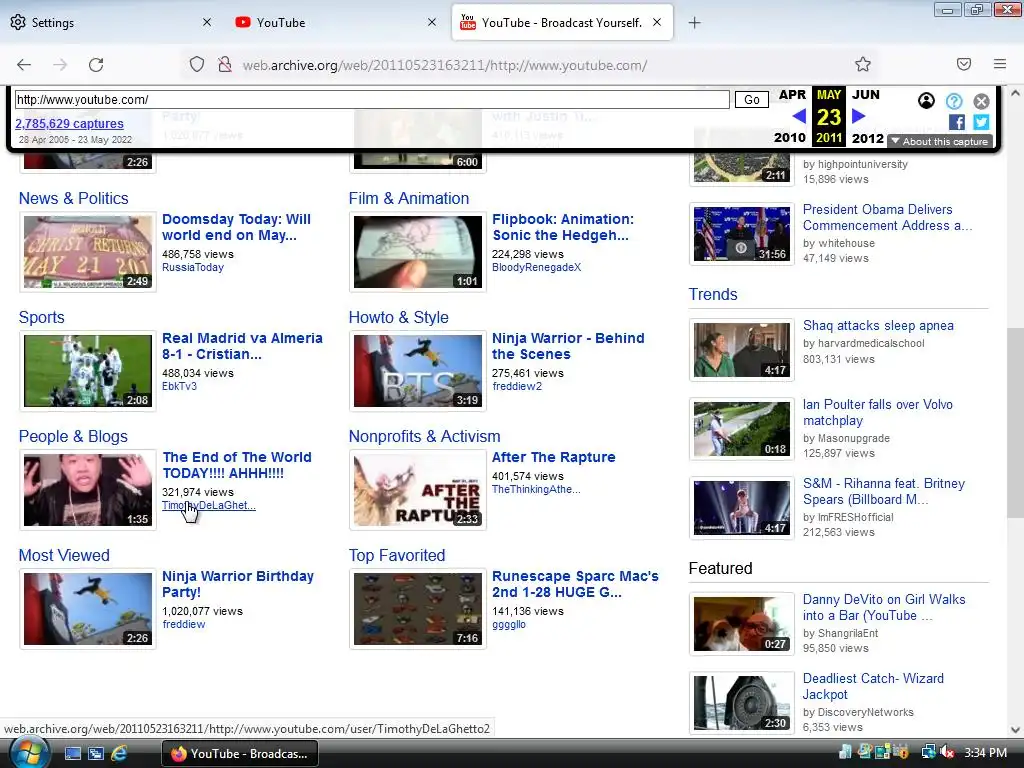The width and height of the screenshot is (1024, 768).
Task: Click scrollbar down arrow
Action: coord(1015,729)
